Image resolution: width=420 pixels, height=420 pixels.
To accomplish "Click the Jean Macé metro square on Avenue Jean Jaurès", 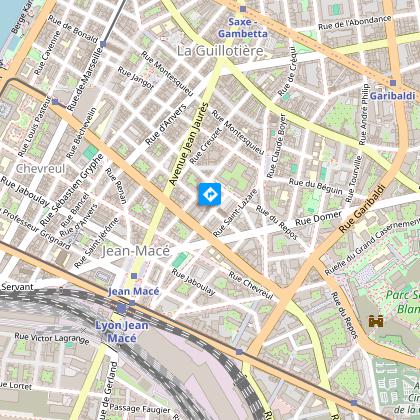I will (134, 276).
